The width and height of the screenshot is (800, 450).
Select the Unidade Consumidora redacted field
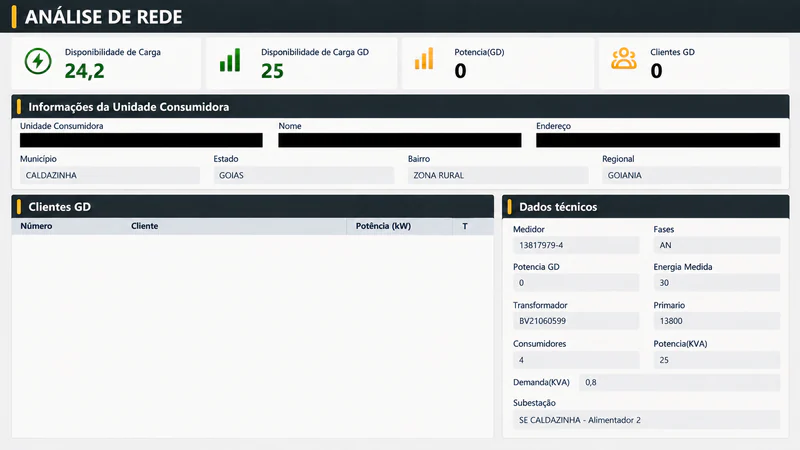(141, 140)
